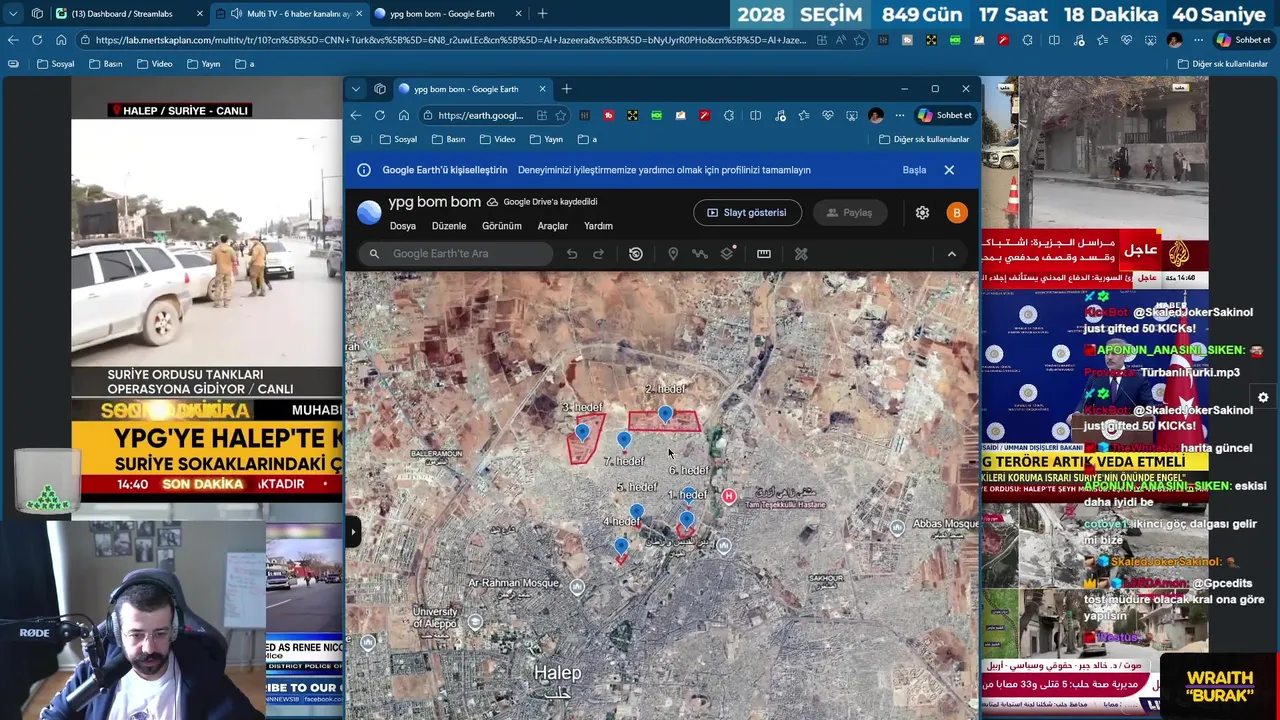Screen dimensions: 1280x720
Task: Click the 4. hedef label on map
Action: pyautogui.click(x=621, y=522)
